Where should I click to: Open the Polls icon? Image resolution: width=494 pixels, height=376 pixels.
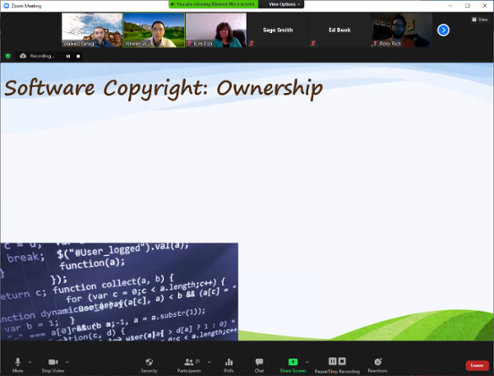pos(229,365)
